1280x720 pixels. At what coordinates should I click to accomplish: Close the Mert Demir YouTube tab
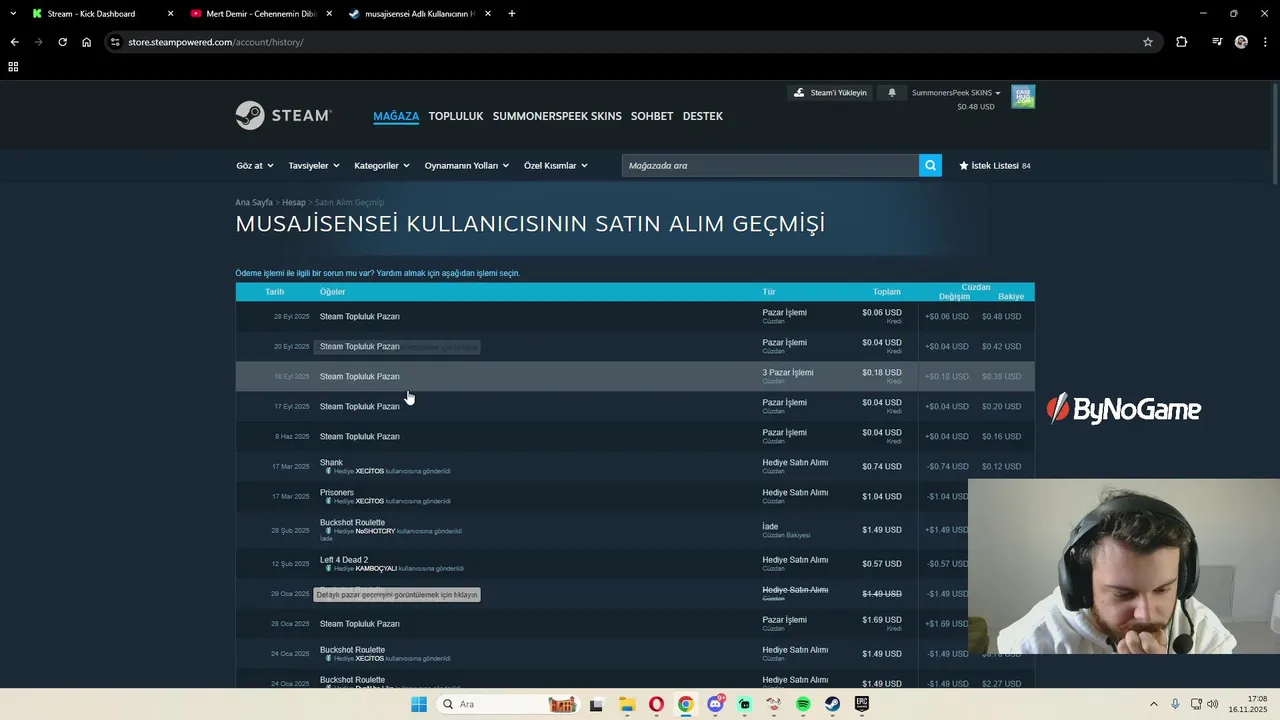click(x=329, y=14)
